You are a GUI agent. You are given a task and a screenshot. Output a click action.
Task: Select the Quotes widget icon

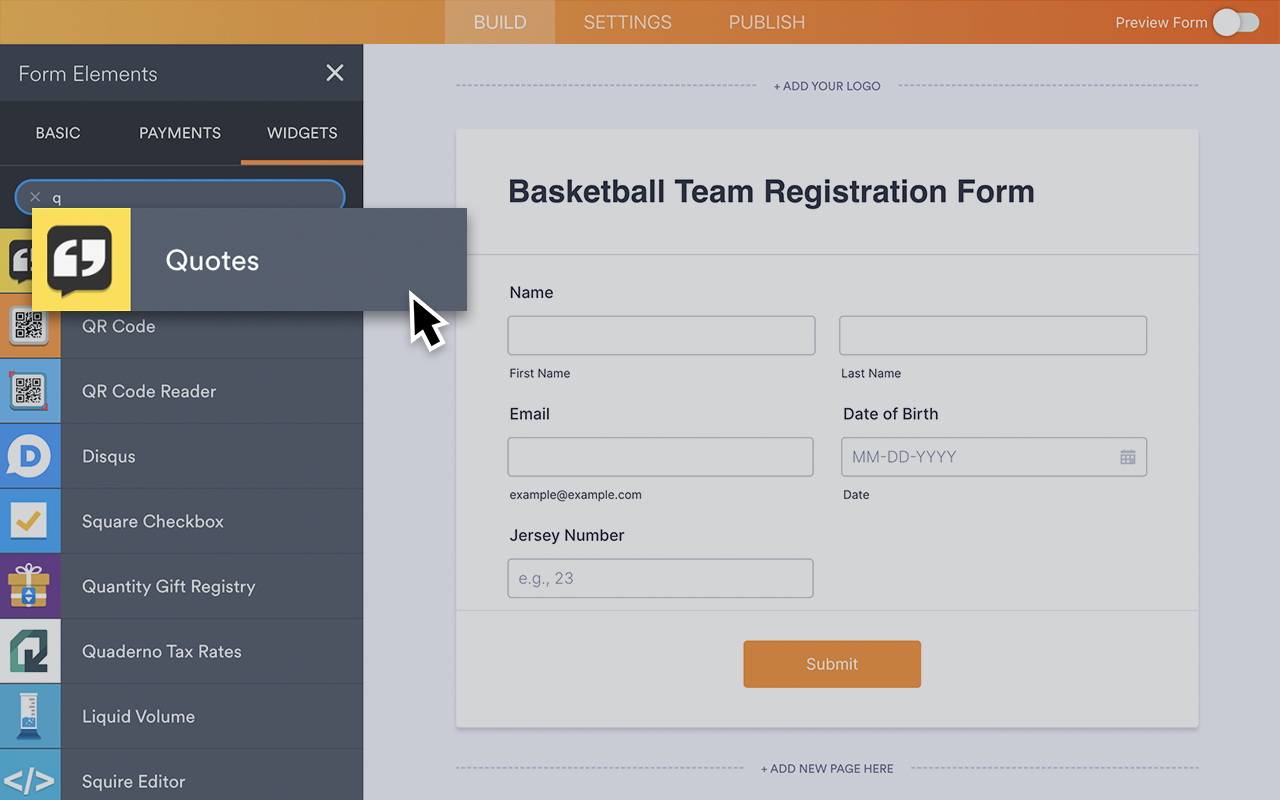pos(80,259)
